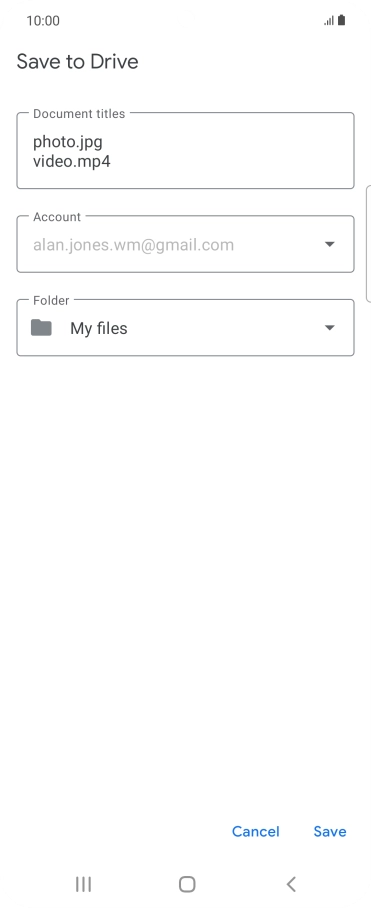Expand the Folder dropdown arrow
371x908 pixels.
[x=329, y=328]
